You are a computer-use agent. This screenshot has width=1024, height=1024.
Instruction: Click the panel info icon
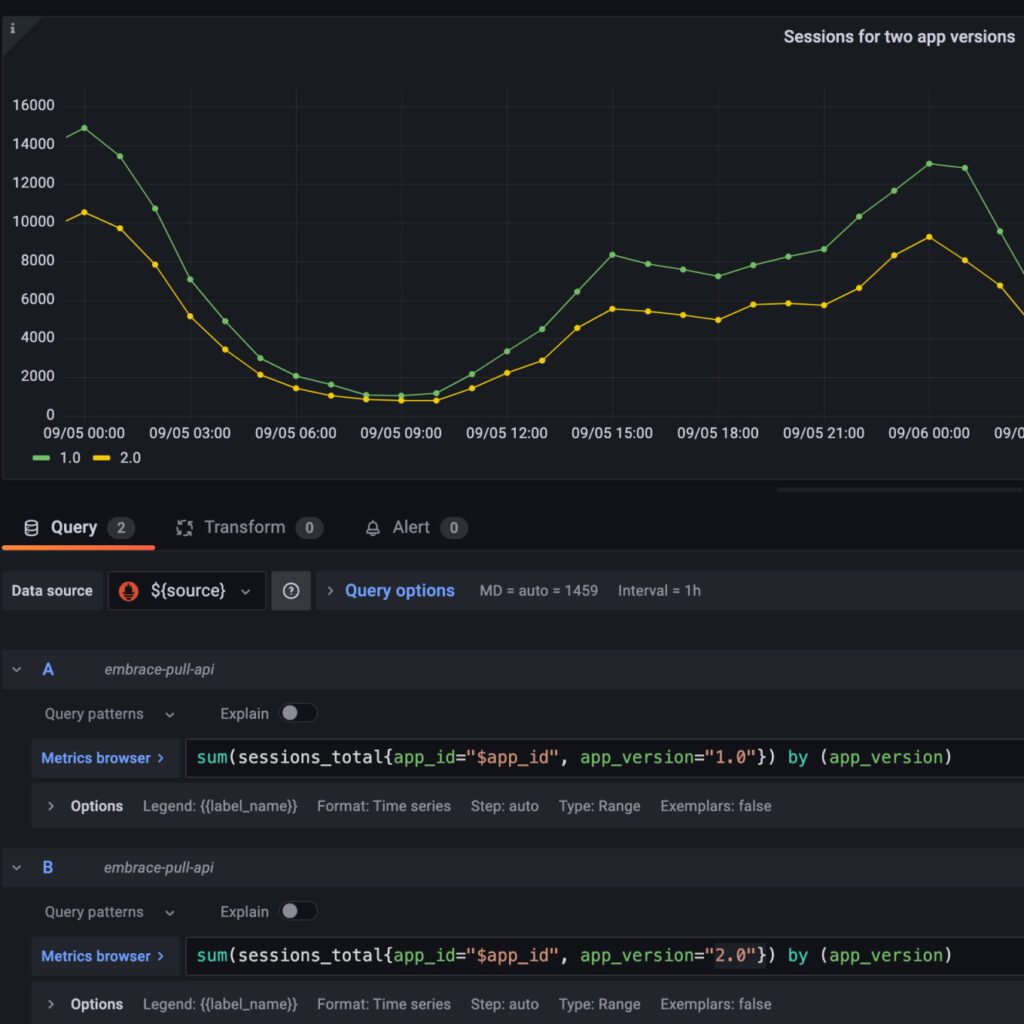(x=12, y=28)
